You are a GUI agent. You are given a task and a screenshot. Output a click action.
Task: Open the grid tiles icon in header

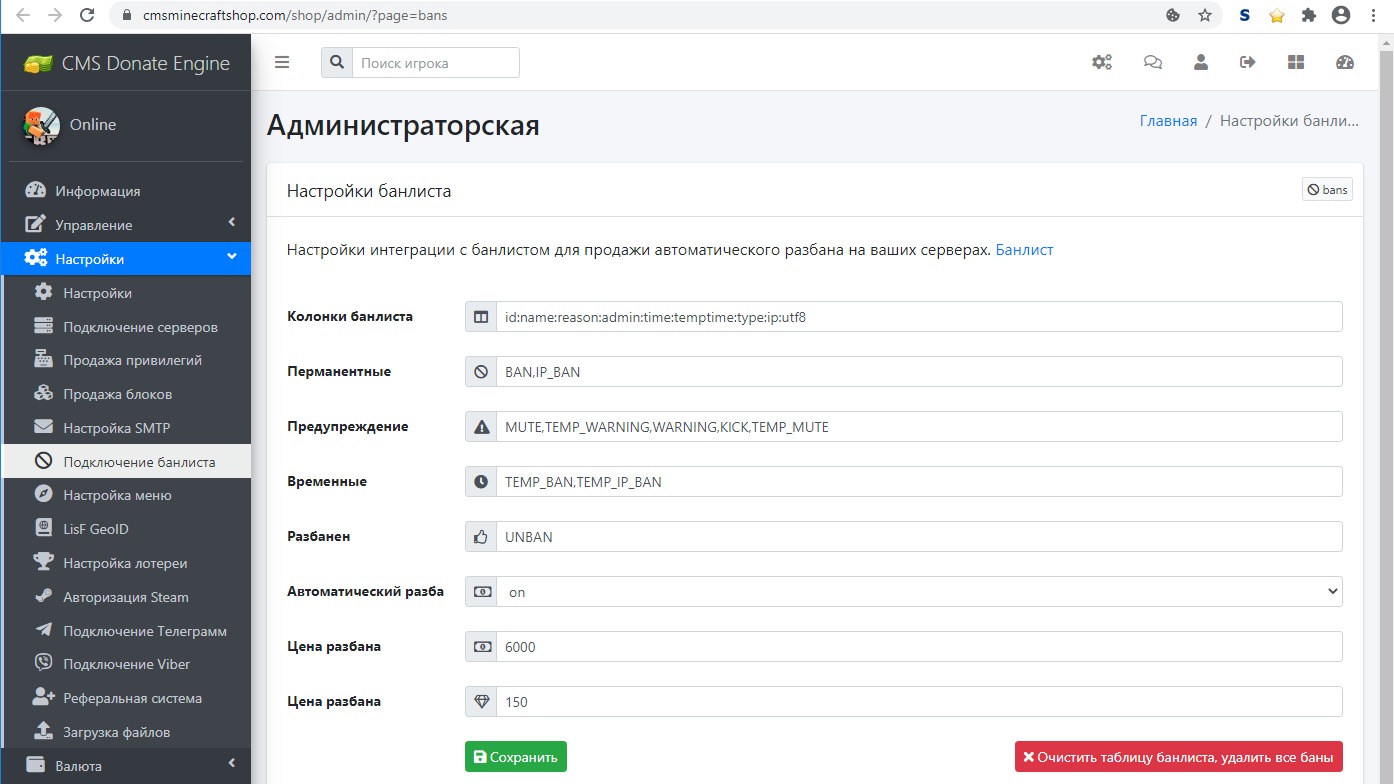(x=1296, y=62)
